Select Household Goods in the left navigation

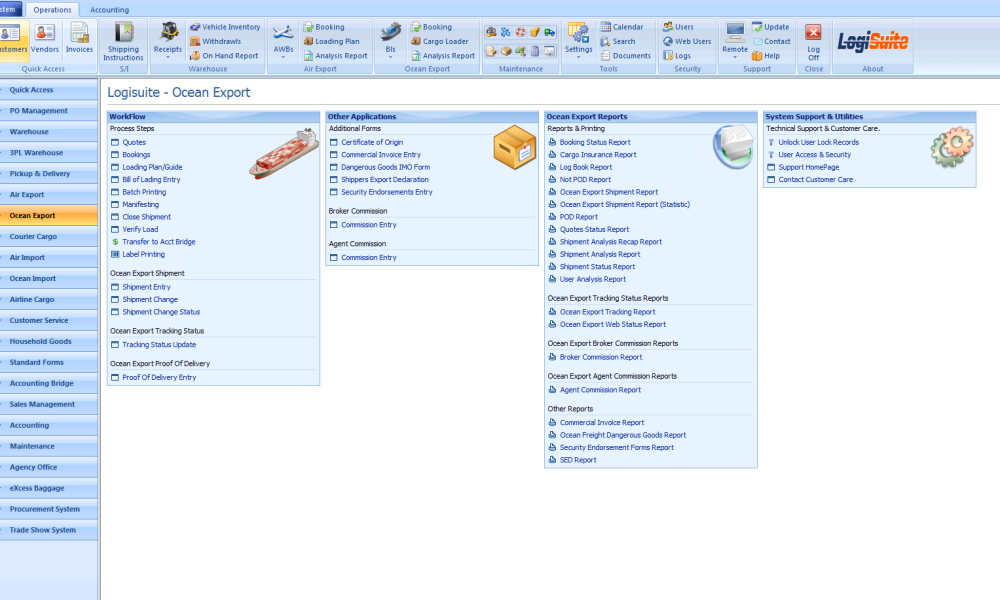click(x=40, y=342)
